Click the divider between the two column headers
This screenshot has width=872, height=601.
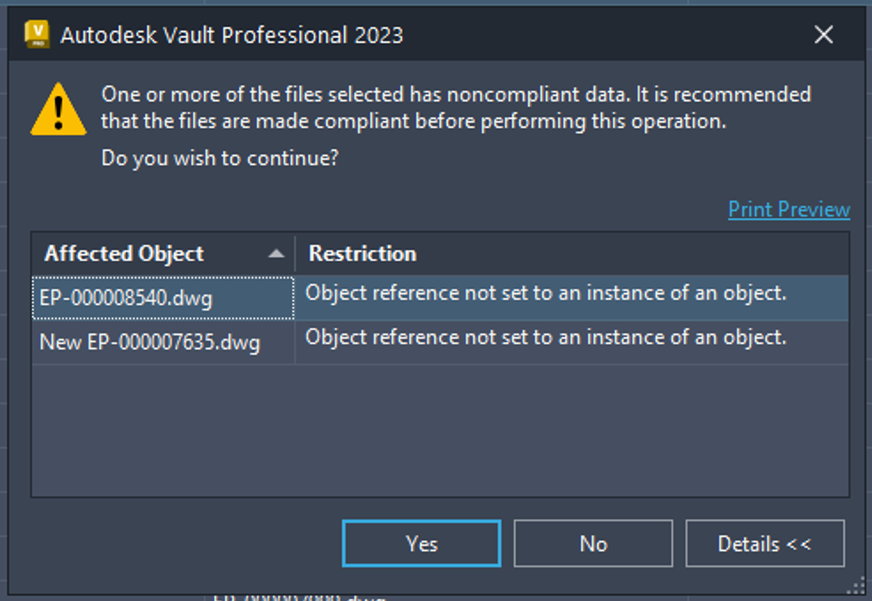296,254
